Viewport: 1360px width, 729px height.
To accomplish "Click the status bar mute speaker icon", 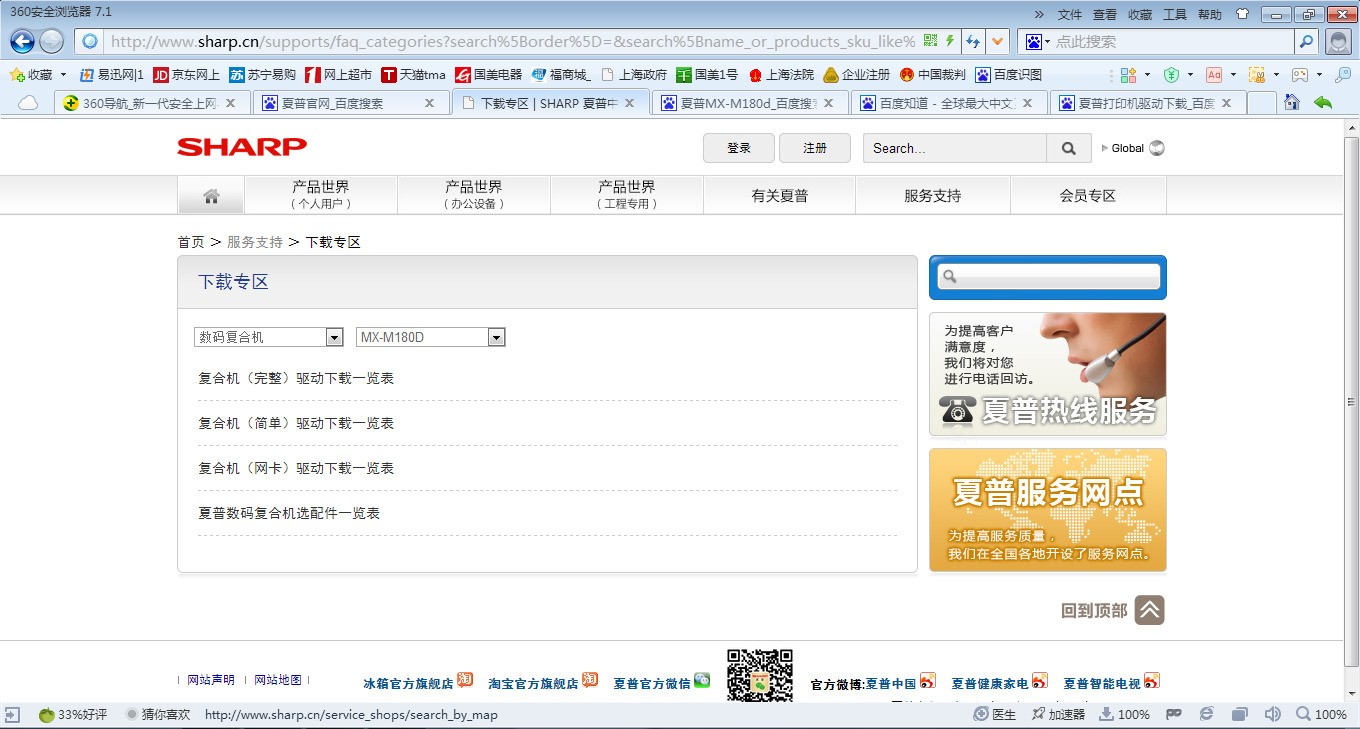I will pyautogui.click(x=1272, y=714).
